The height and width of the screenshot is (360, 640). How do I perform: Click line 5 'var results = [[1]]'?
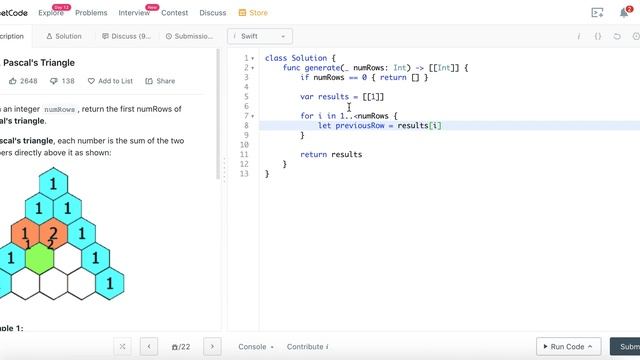(342, 97)
